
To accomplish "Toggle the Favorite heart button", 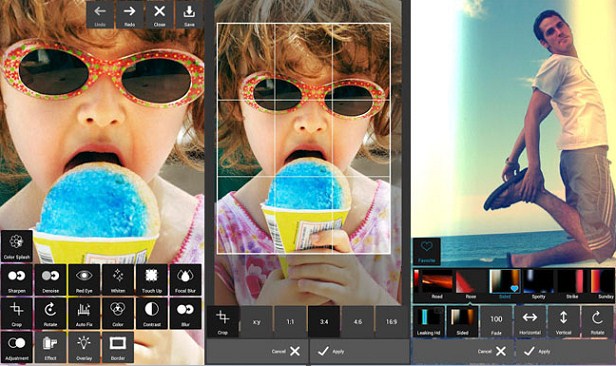I will [427, 251].
